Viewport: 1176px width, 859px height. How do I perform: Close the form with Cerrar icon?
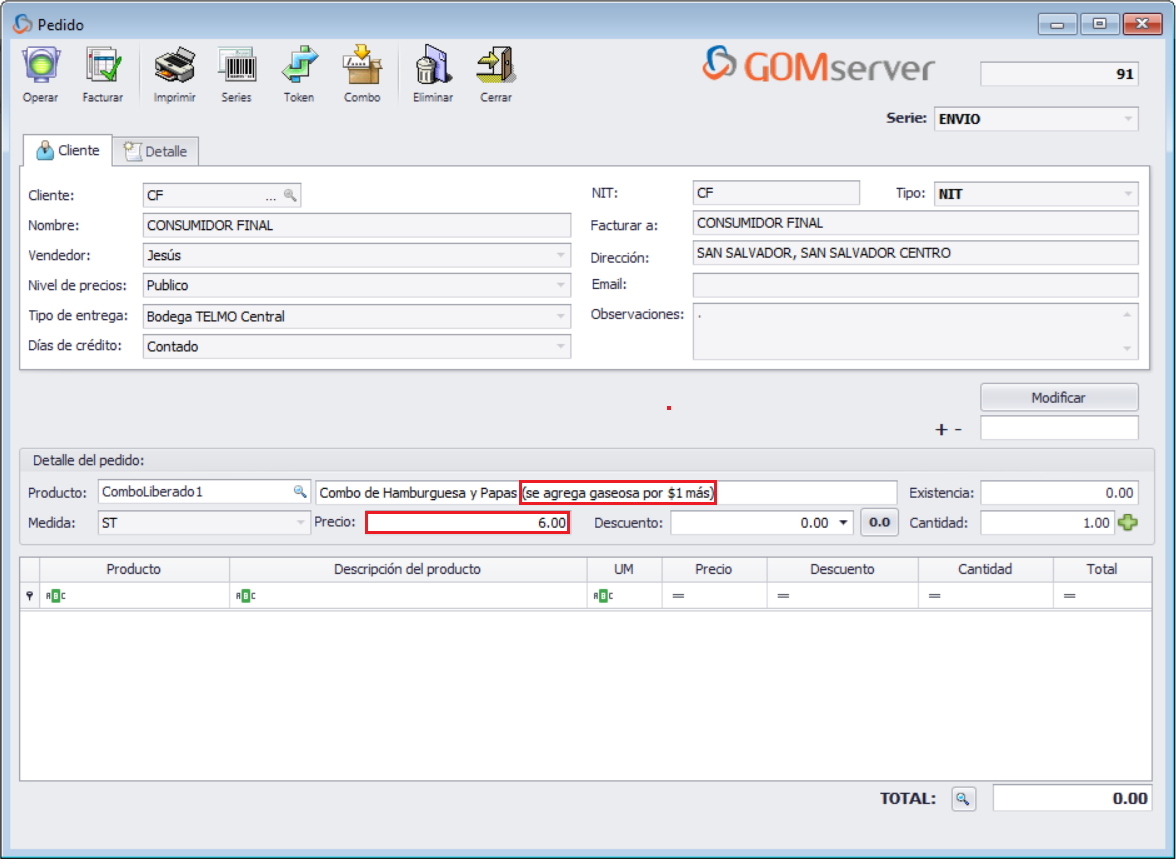pos(496,67)
